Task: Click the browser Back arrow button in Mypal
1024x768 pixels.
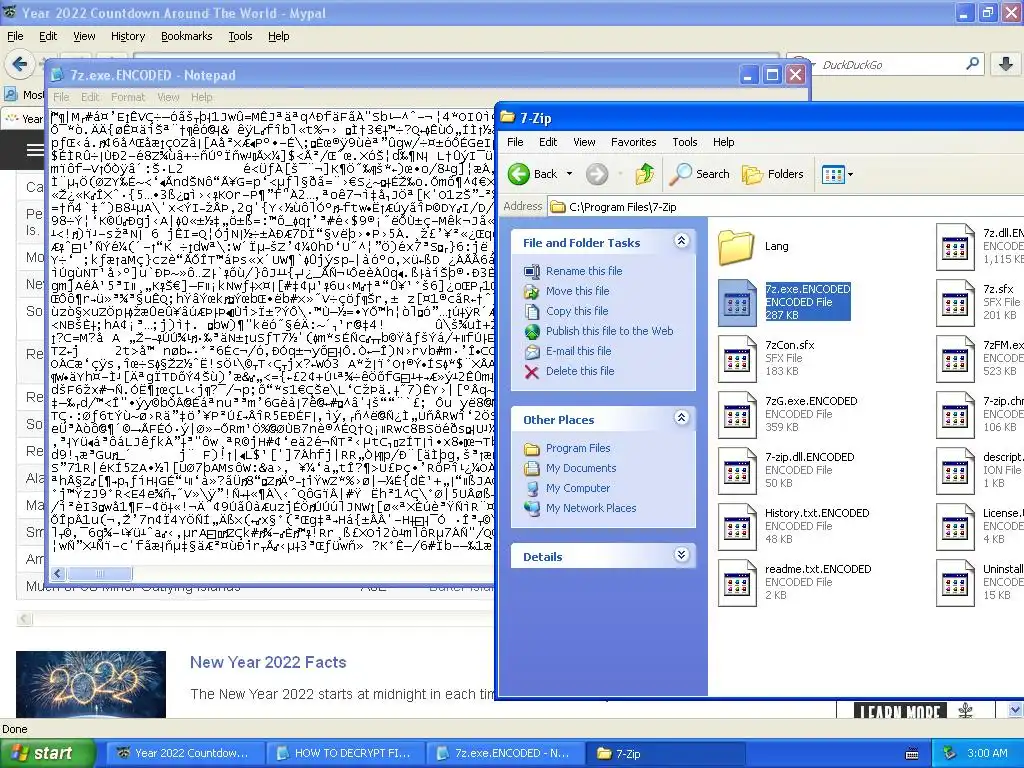Action: [x=20, y=64]
